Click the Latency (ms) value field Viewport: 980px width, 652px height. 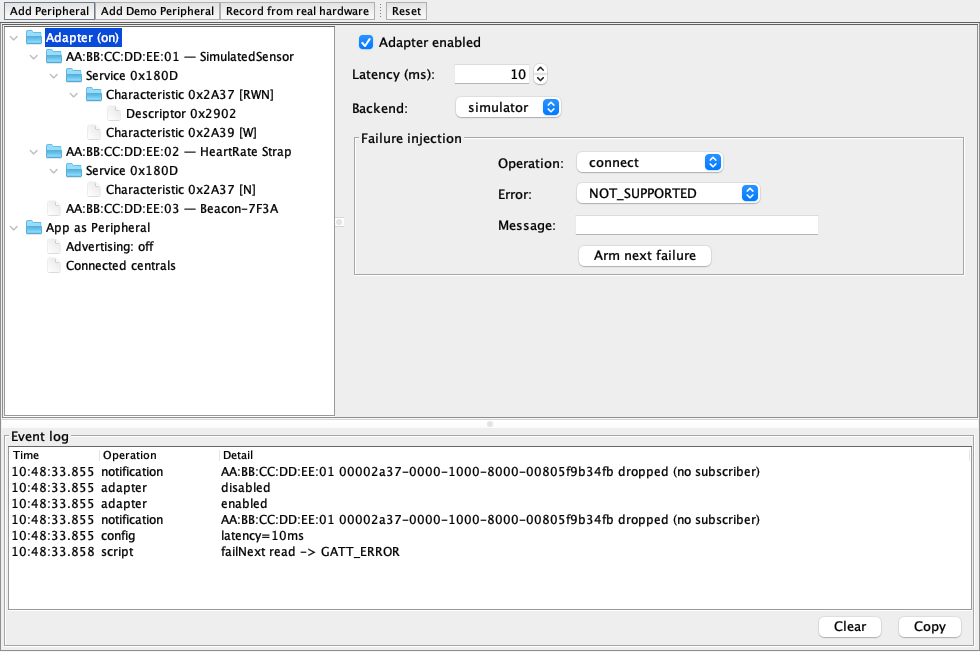[492, 74]
